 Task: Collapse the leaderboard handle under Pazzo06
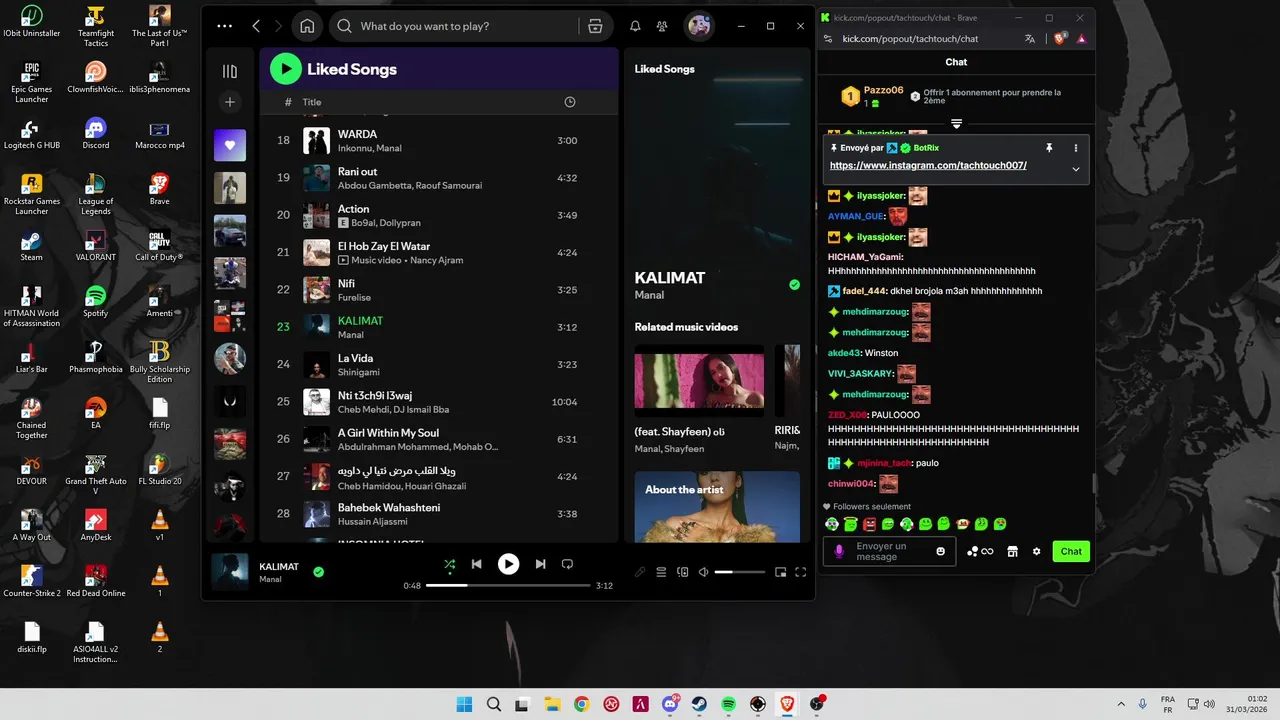[x=956, y=124]
